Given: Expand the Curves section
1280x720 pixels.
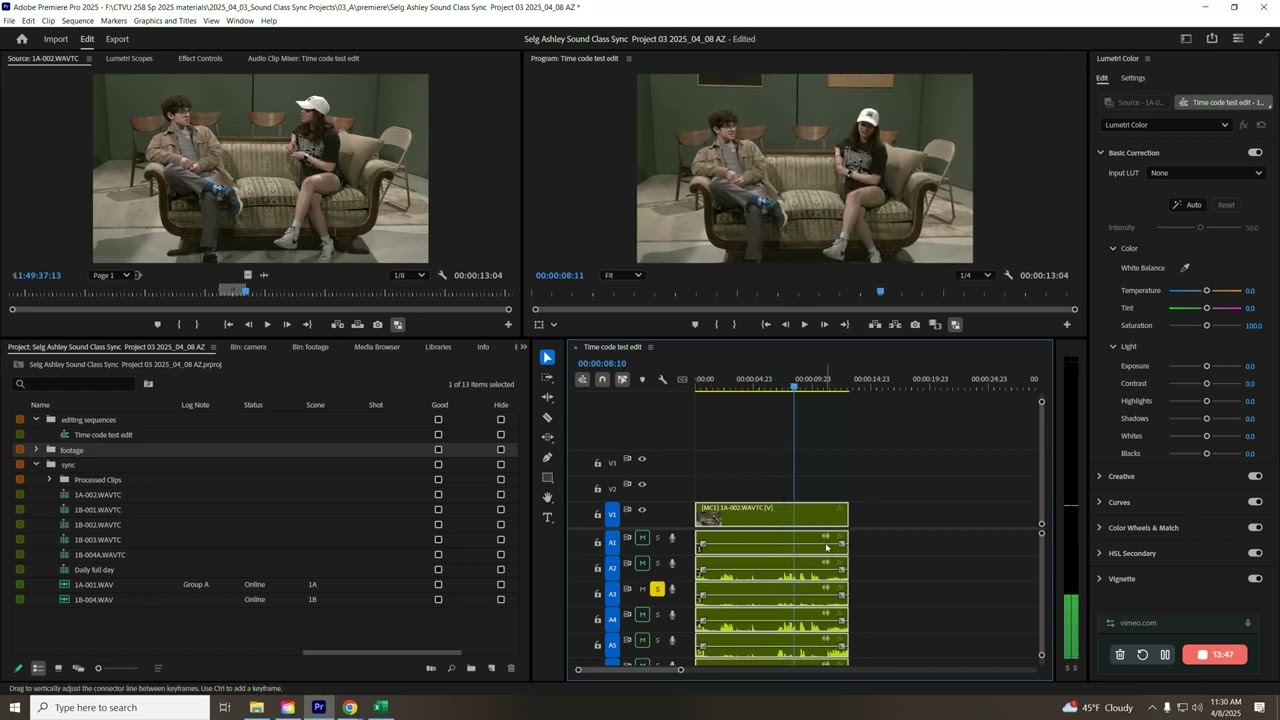Looking at the screenshot, I should pyautogui.click(x=1100, y=502).
